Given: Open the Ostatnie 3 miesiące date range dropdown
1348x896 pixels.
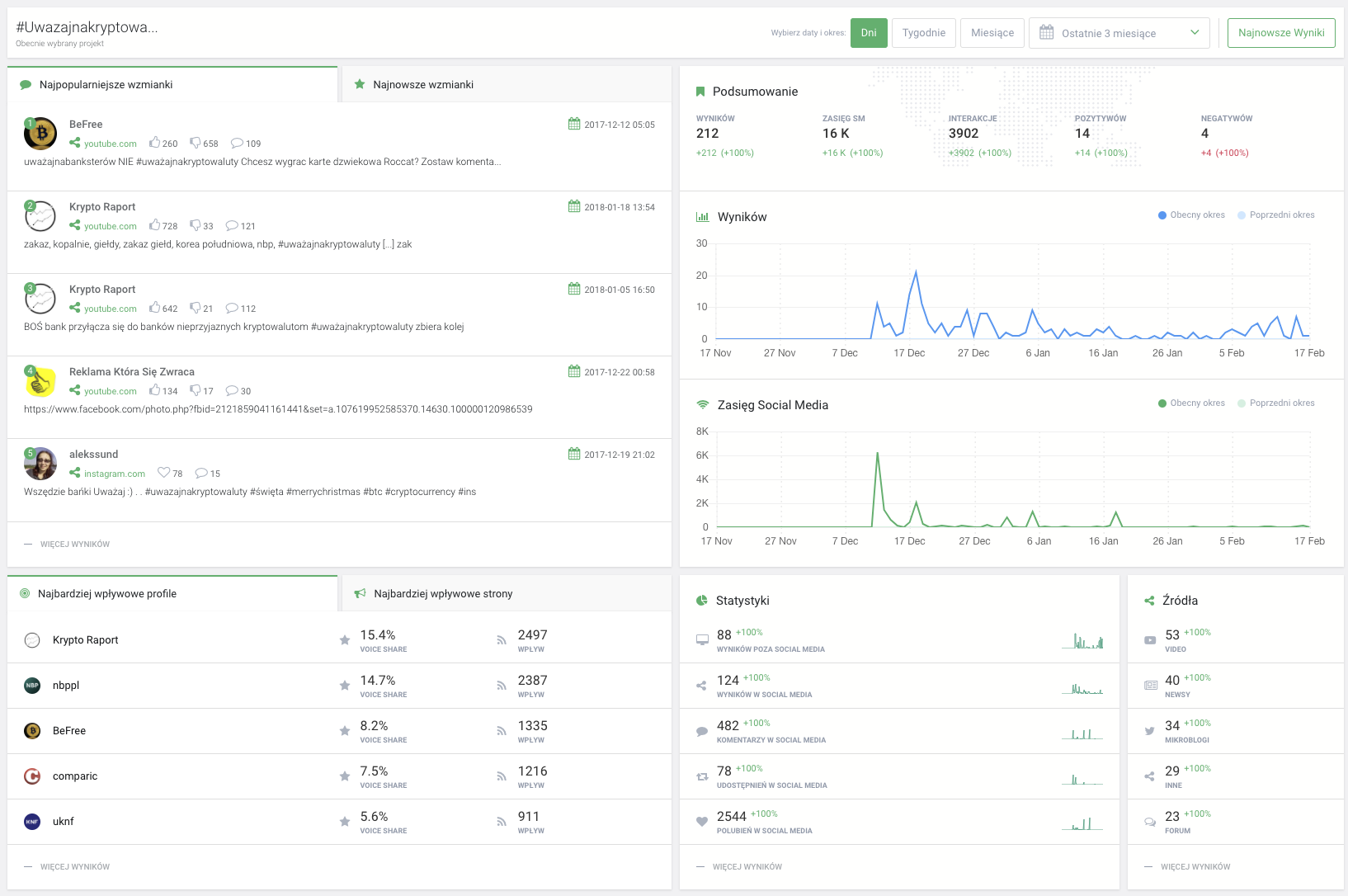Looking at the screenshot, I should coord(1119,33).
